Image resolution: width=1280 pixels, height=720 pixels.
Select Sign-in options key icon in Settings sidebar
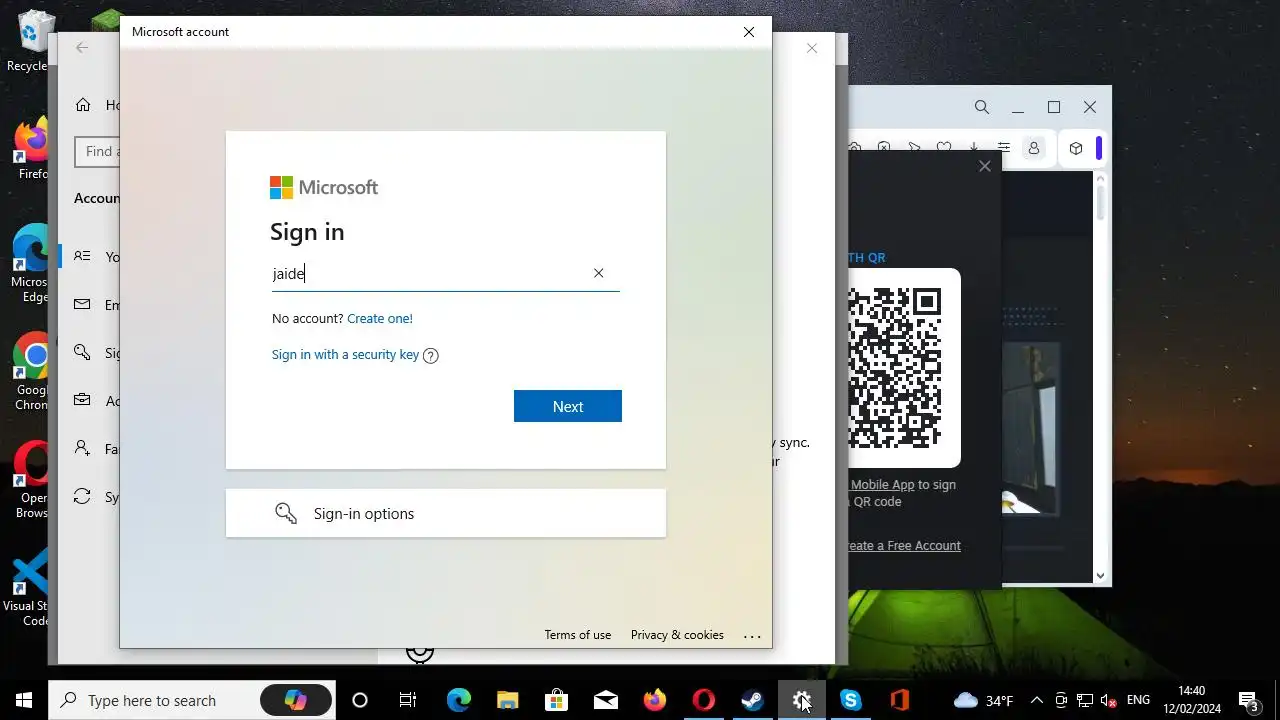(x=83, y=353)
